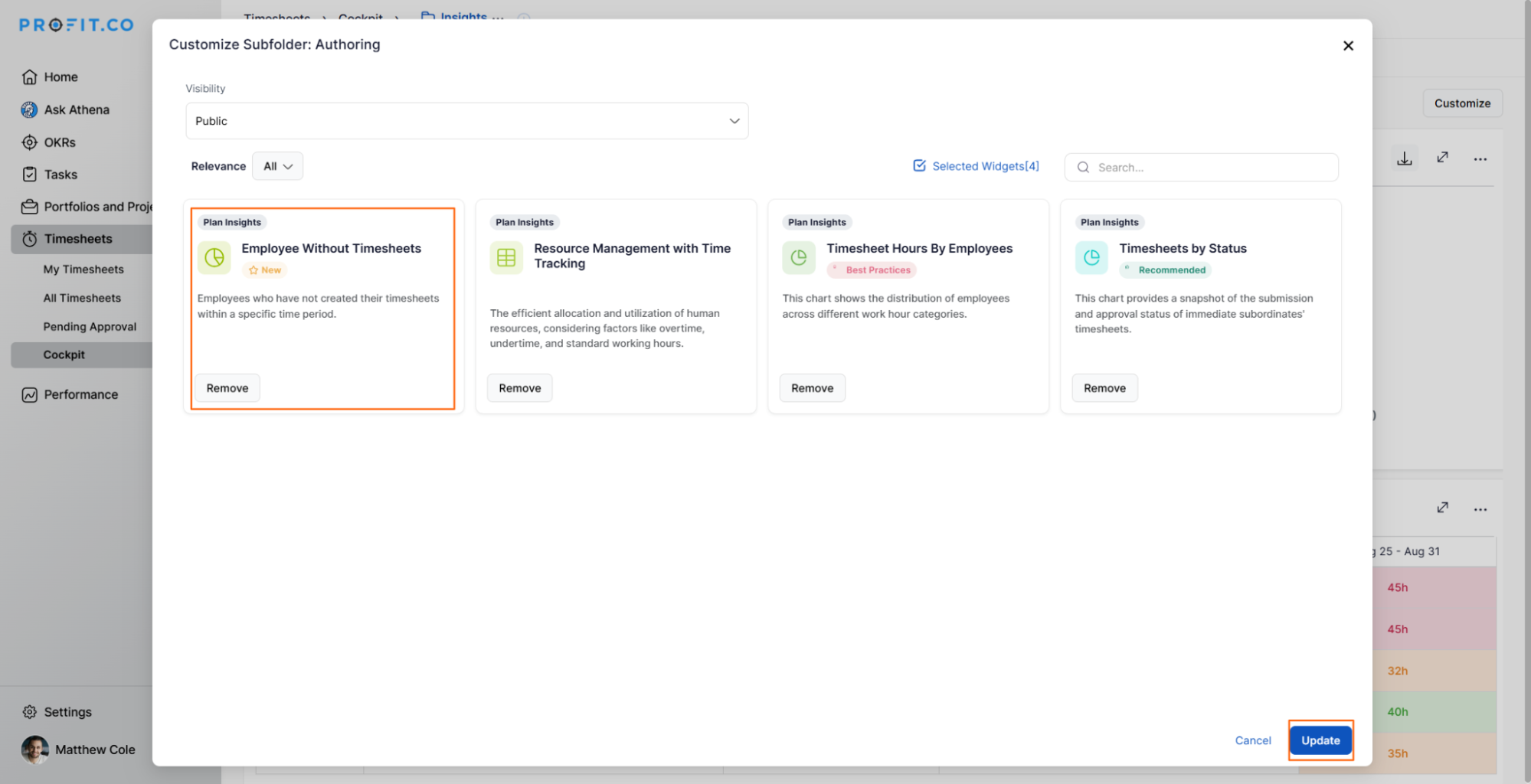Click the upper expand icon beside download
Viewport: 1531px width, 784px height.
(1443, 157)
